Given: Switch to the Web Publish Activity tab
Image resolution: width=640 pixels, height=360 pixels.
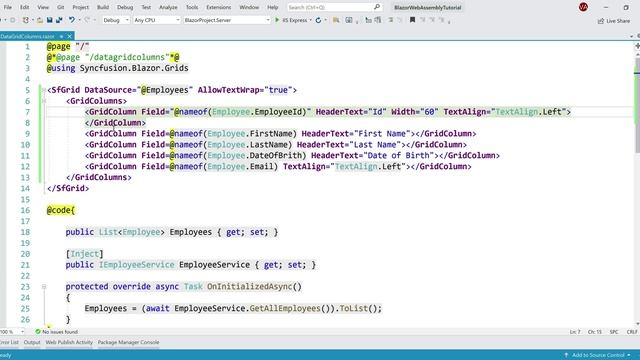Looking at the screenshot, I should 69,342.
